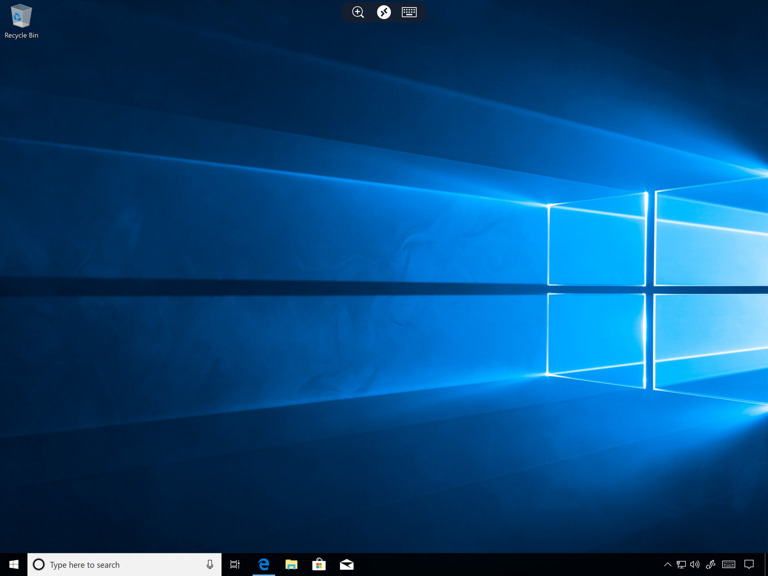Viewport: 768px width, 576px height.
Task: Click the speaker volume tray icon
Action: coord(695,564)
